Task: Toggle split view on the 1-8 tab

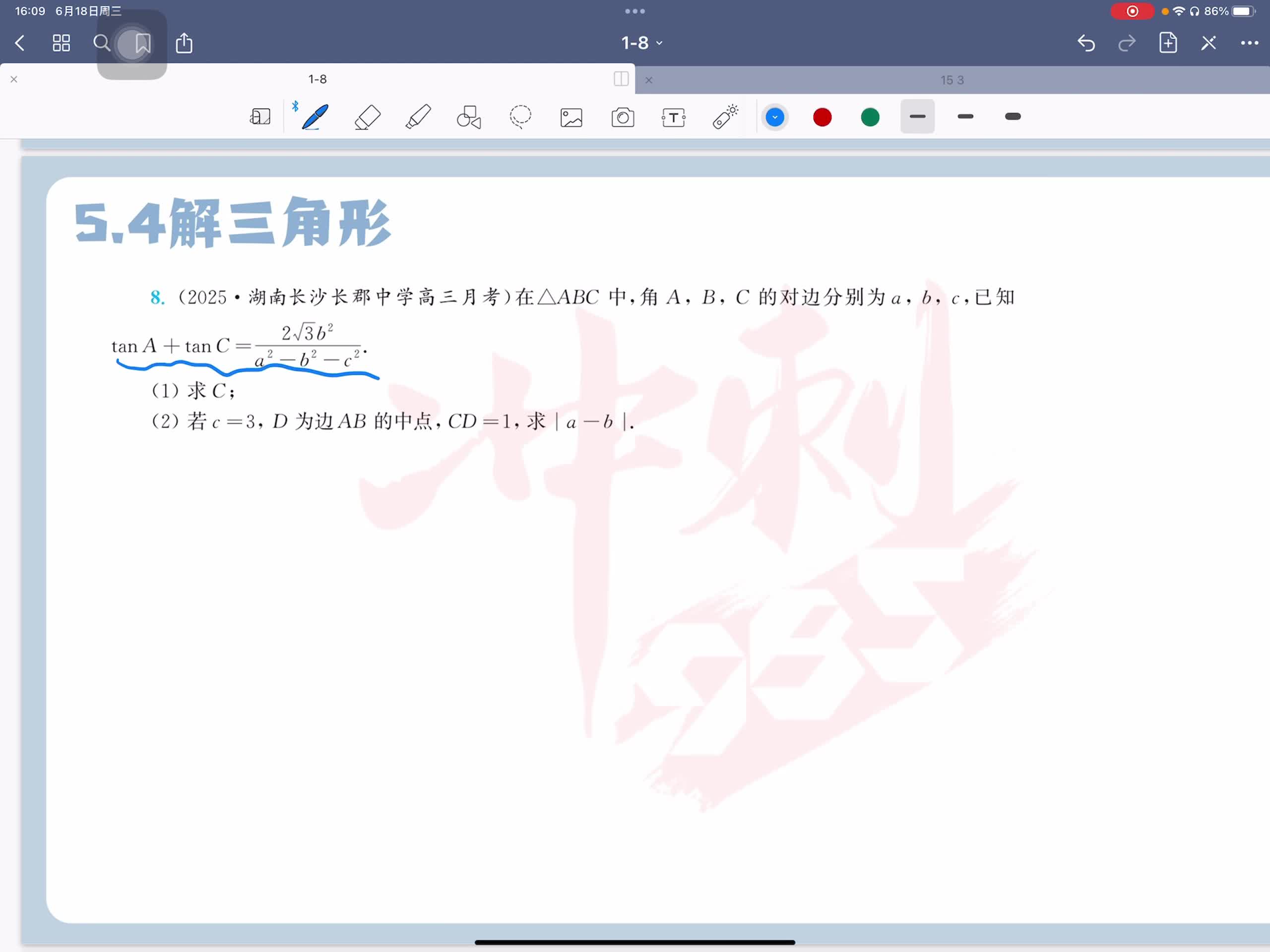Action: coord(621,79)
